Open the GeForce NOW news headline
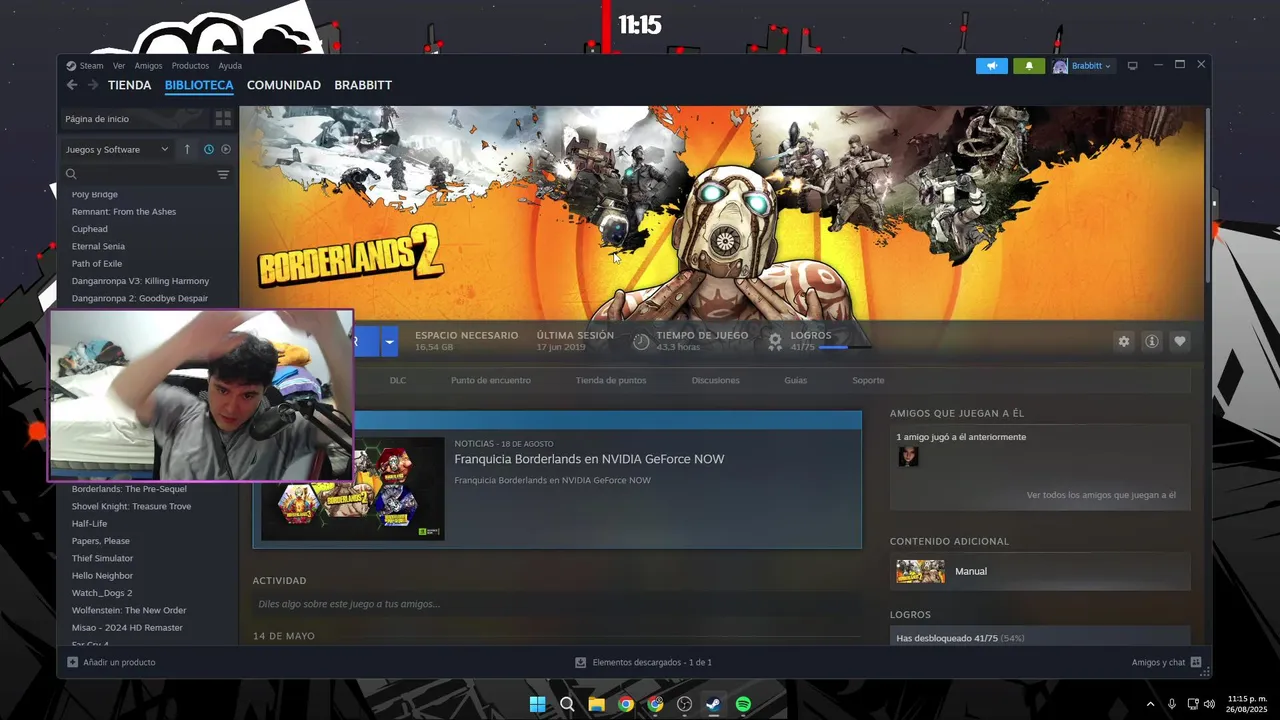This screenshot has width=1280, height=720. click(x=589, y=459)
